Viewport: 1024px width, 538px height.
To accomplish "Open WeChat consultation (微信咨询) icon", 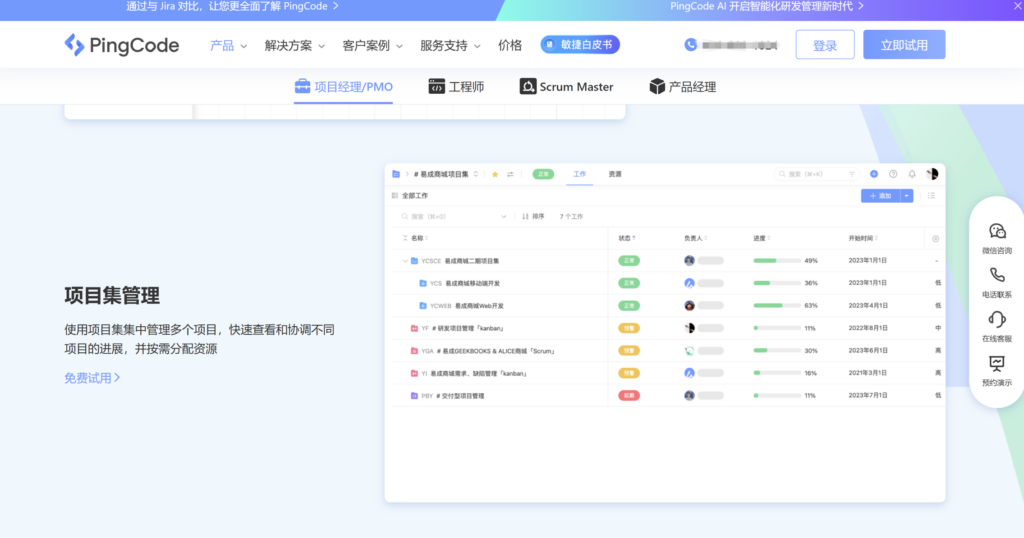I will [x=997, y=231].
